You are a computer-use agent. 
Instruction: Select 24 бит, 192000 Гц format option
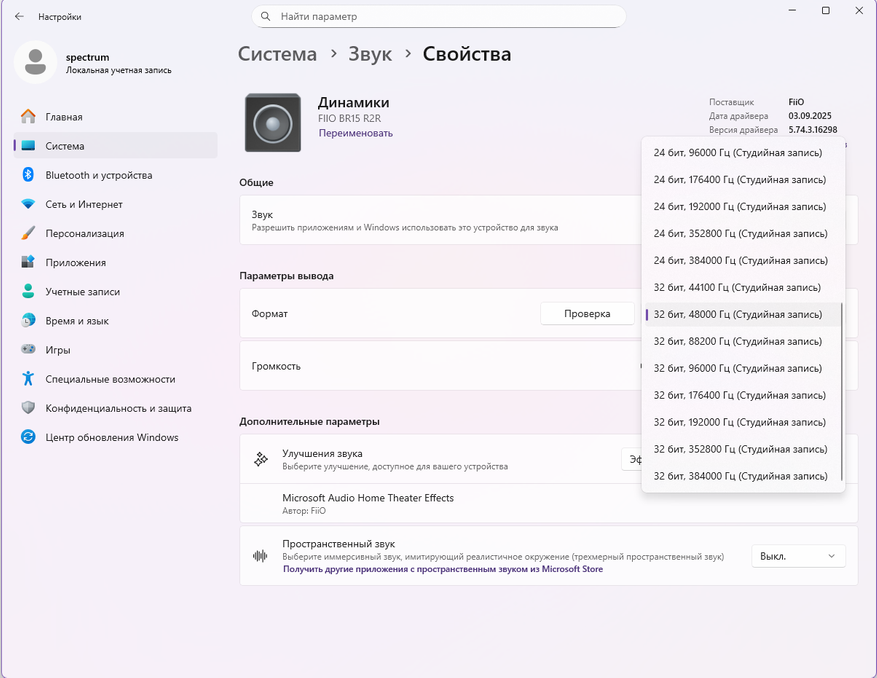coord(740,207)
